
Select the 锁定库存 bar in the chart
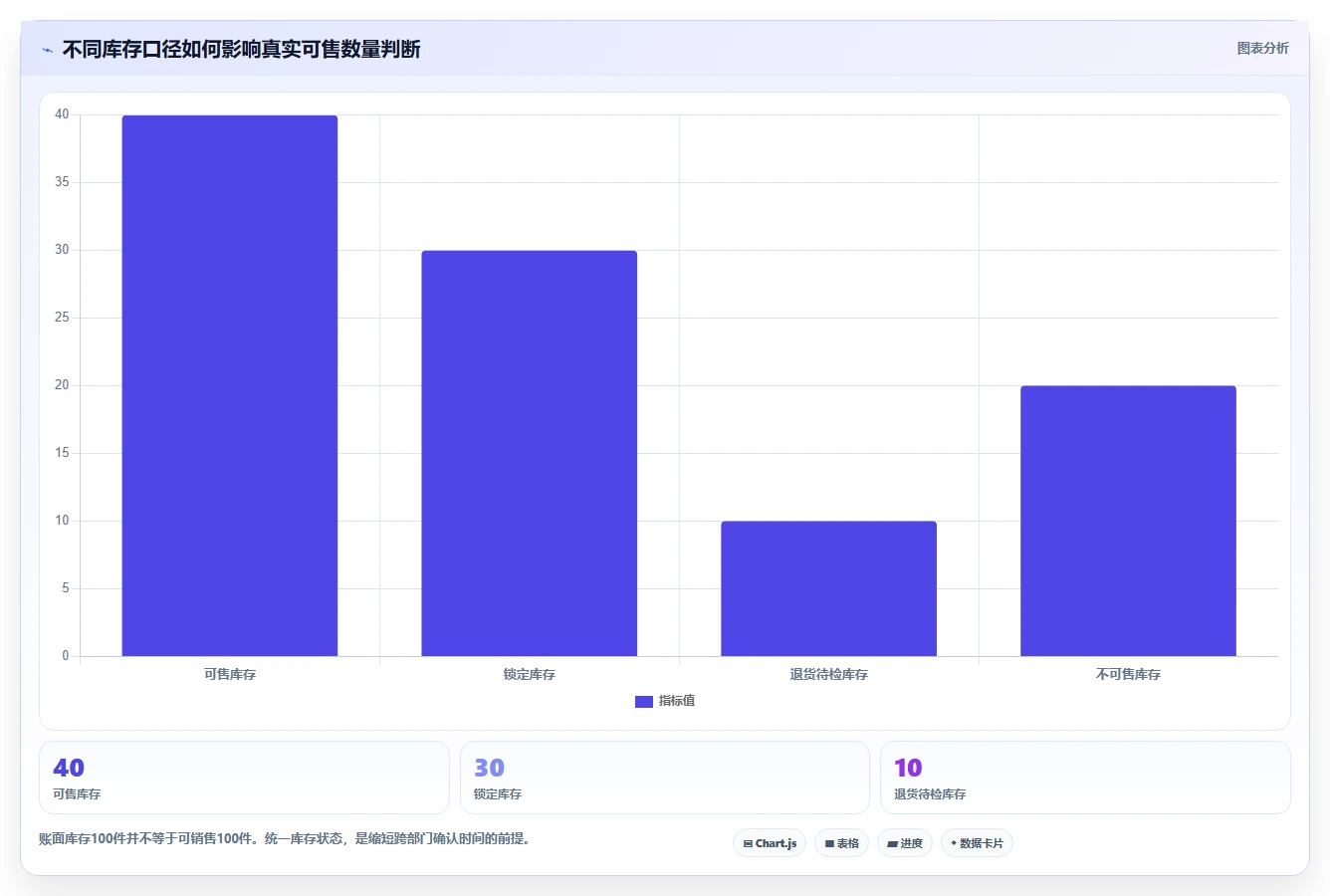(529, 453)
